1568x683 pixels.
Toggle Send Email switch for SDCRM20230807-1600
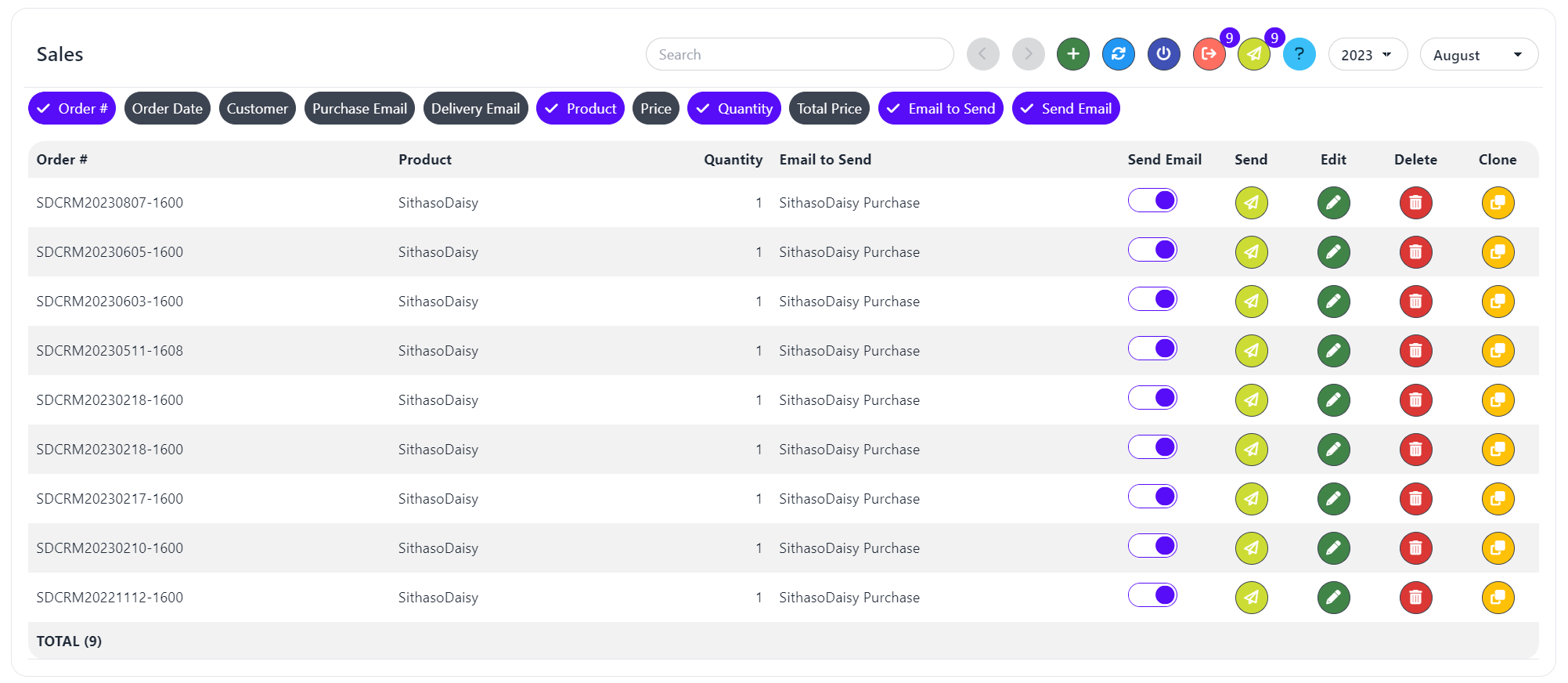[1152, 201]
